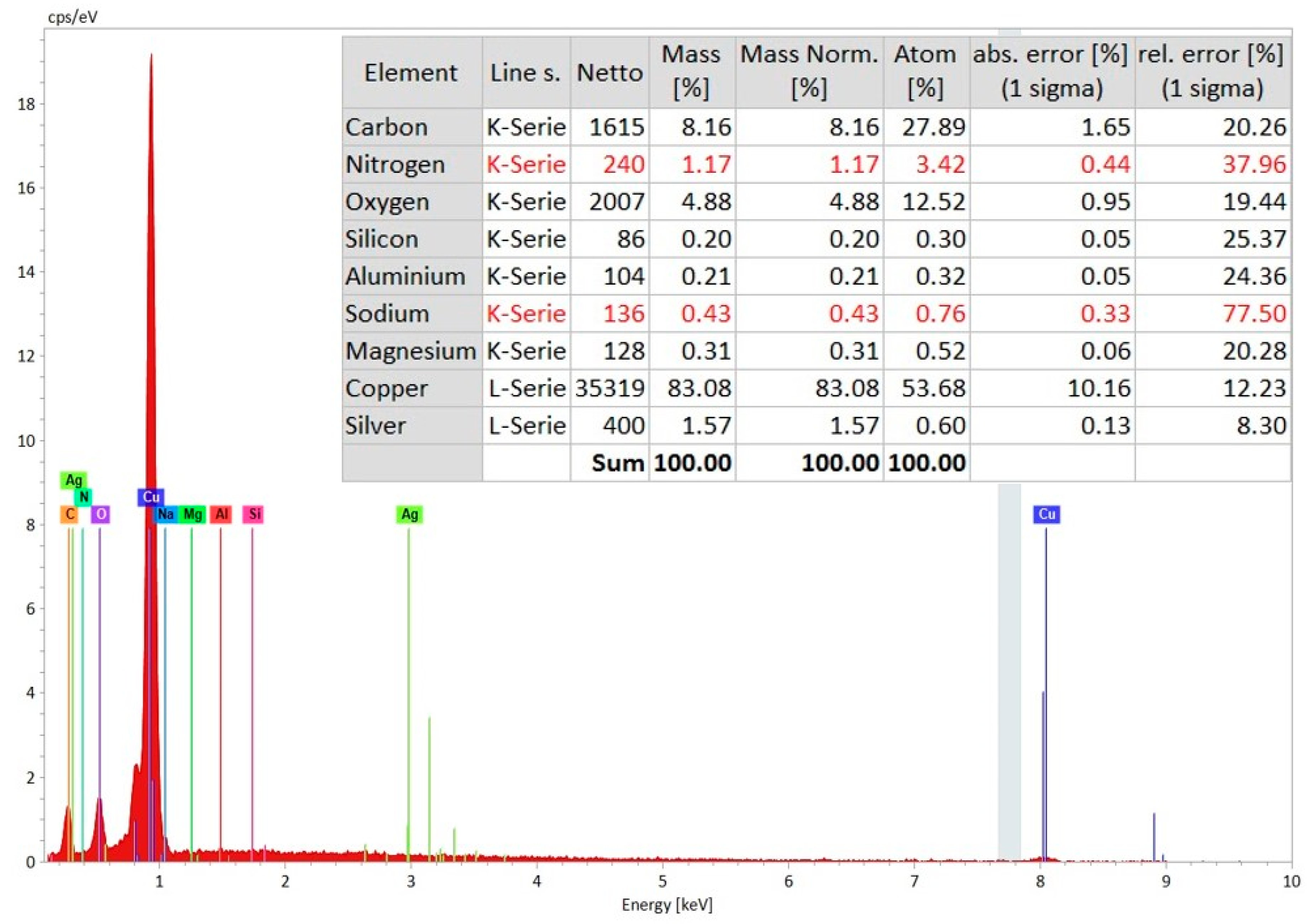Select the Nitrogen row name
The image size is (1309, 924).
pyautogui.click(x=395, y=165)
